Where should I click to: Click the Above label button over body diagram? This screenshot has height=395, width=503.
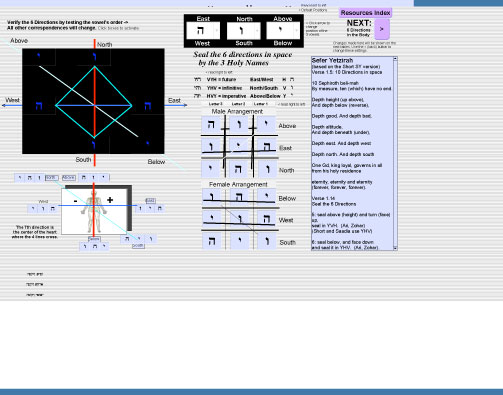click(69, 178)
